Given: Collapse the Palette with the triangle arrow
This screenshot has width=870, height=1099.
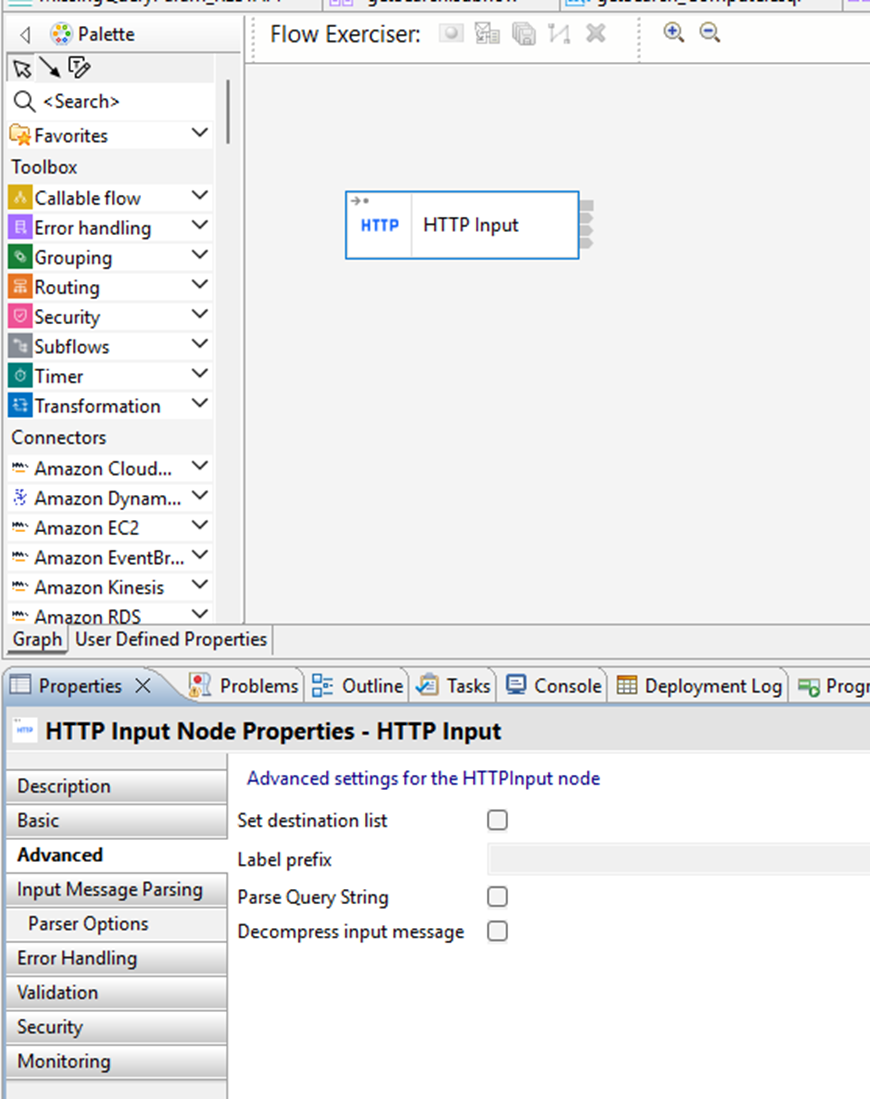Looking at the screenshot, I should [25, 35].
